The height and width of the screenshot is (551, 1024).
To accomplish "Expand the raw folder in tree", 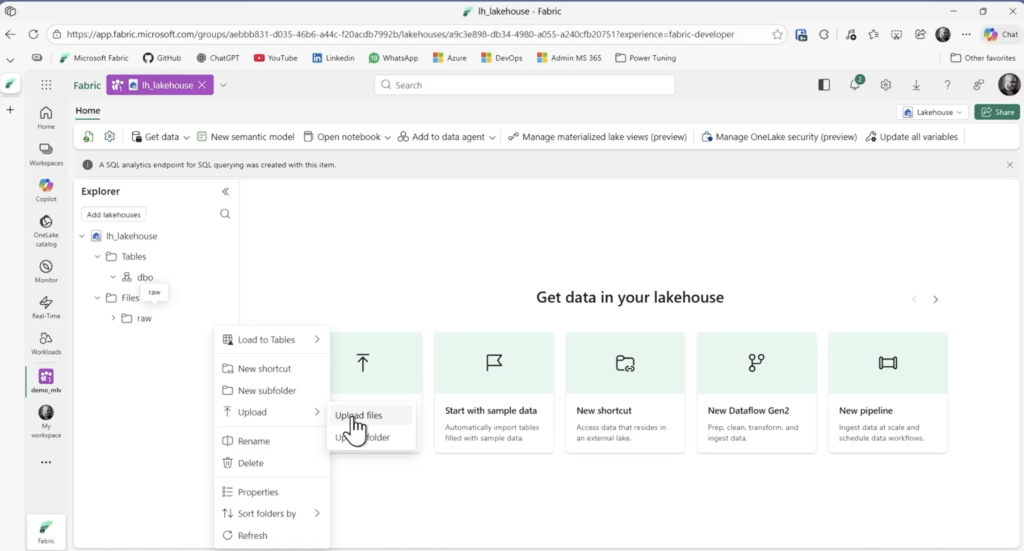I will (113, 318).
